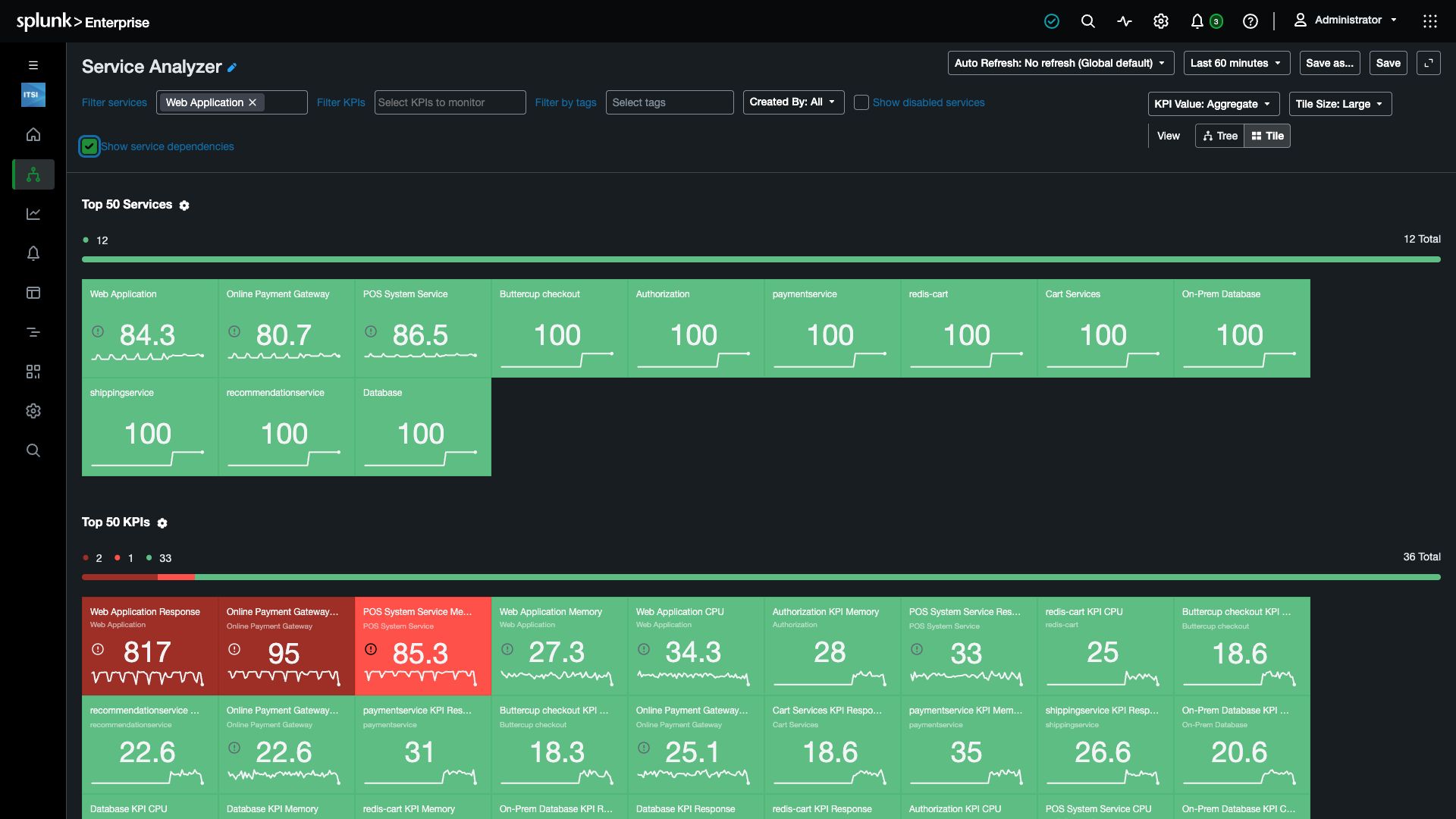This screenshot has width=1456, height=819.
Task: Open the dashboard layout sidebar icon
Action: (x=33, y=293)
